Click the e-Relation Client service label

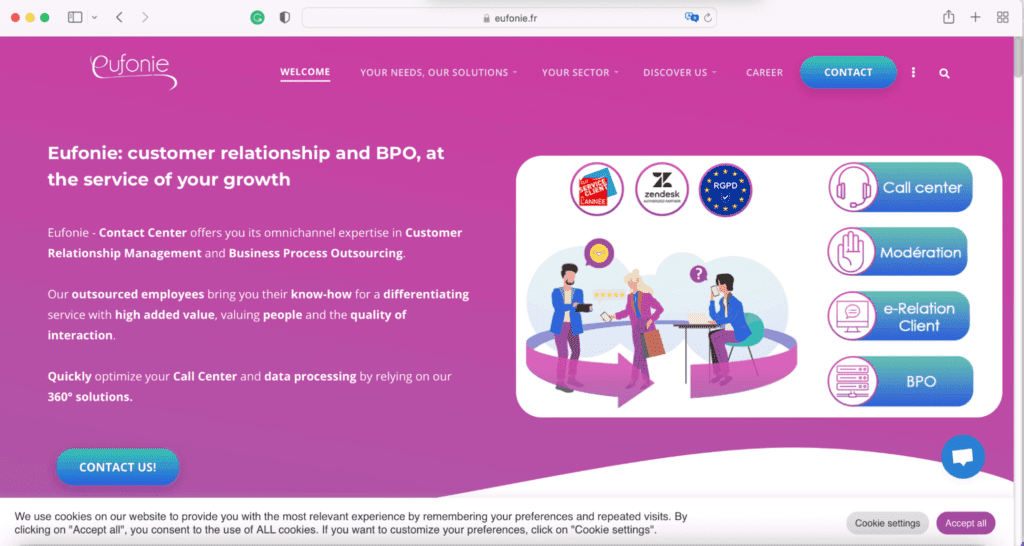tap(920, 317)
